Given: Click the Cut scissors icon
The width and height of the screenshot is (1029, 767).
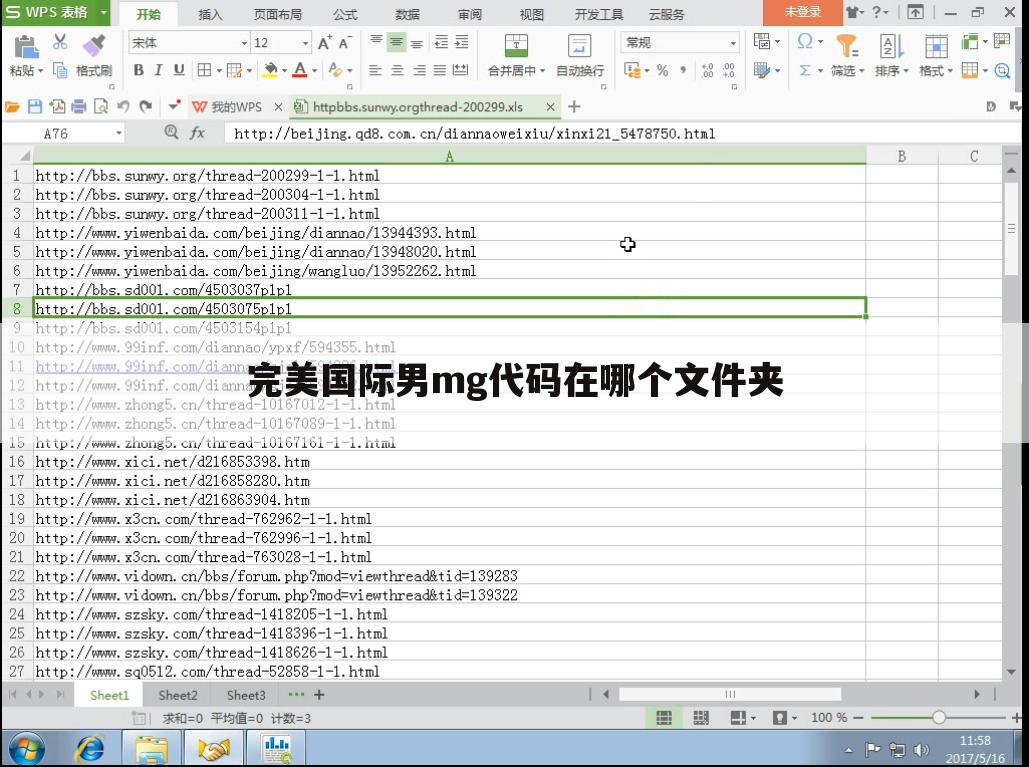Looking at the screenshot, I should pos(60,42).
